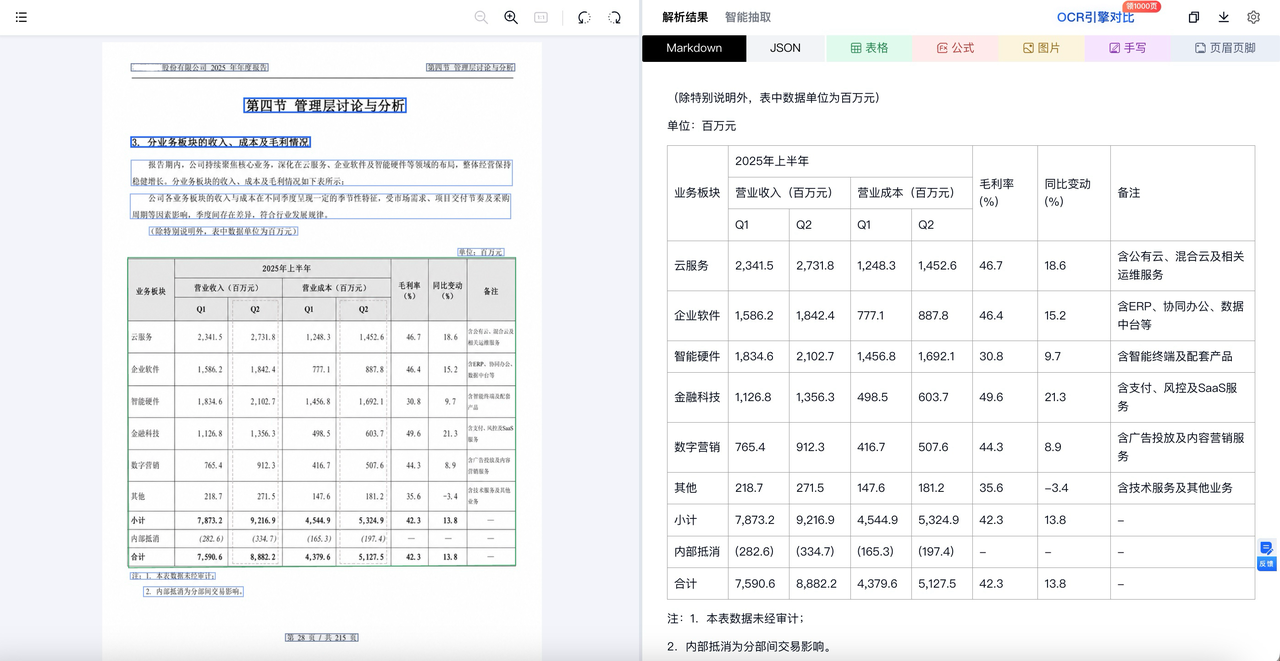Click the 金融科技 cell in parsed table
The height and width of the screenshot is (661, 1280).
tap(698, 397)
